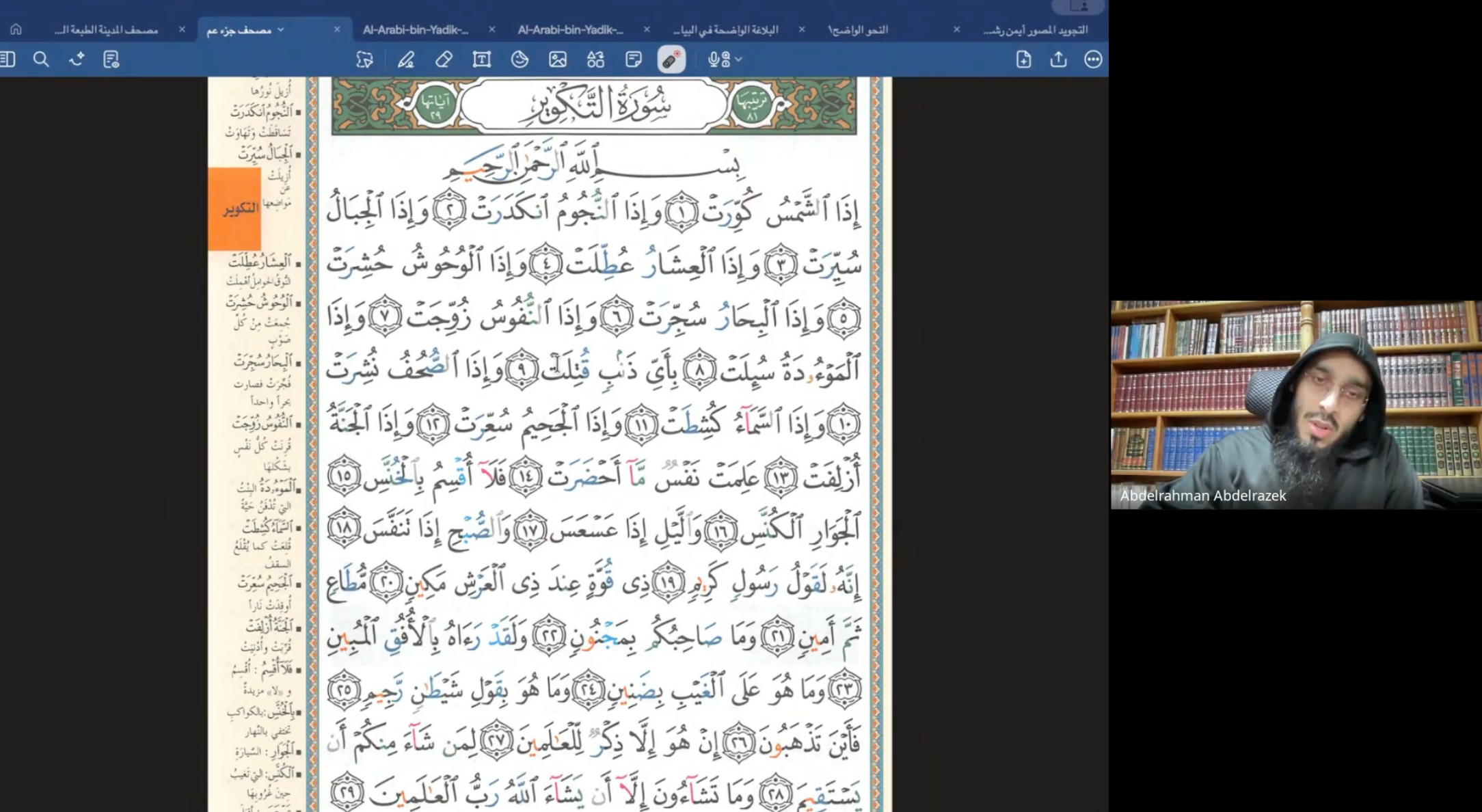Close the مصحف المدينة الطبعة tab
This screenshot has width=1482, height=812.
[x=182, y=29]
